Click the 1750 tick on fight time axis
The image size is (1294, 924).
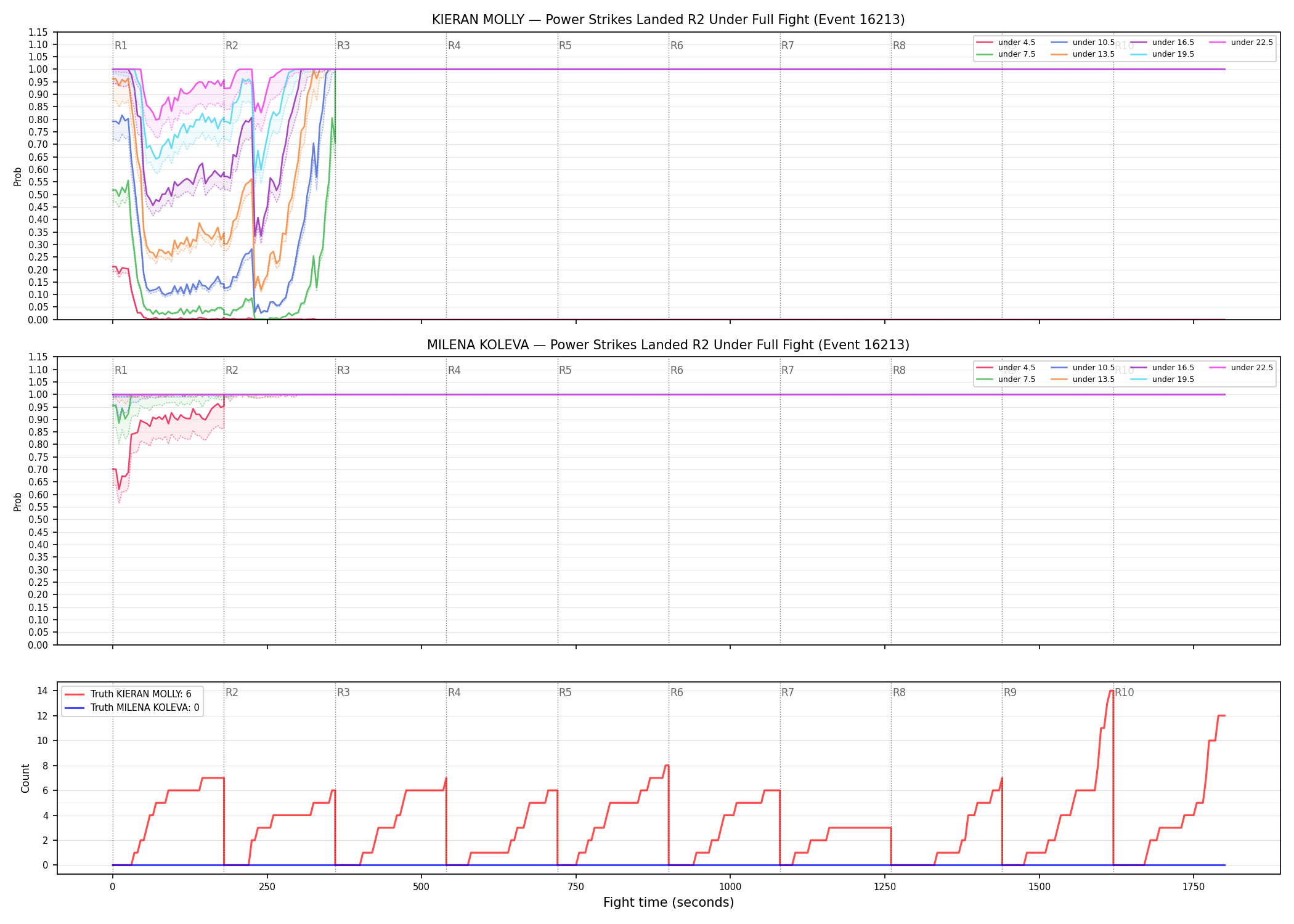tap(1194, 887)
